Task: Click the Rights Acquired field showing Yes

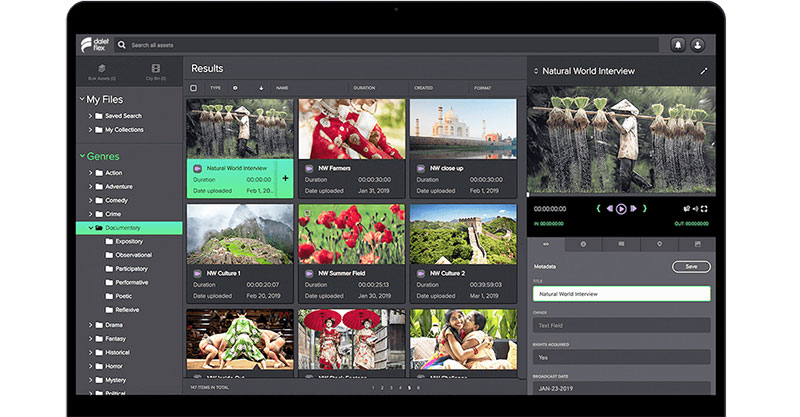Action: point(621,357)
